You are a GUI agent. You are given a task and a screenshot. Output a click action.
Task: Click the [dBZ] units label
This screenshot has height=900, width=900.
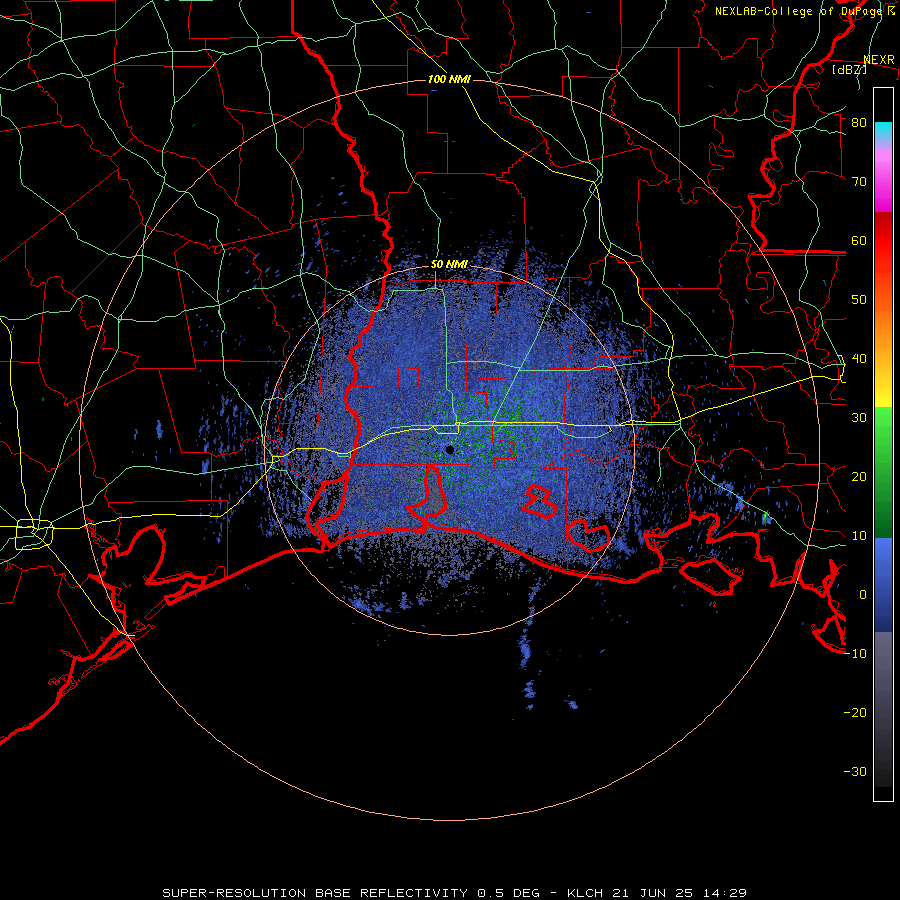849,69
